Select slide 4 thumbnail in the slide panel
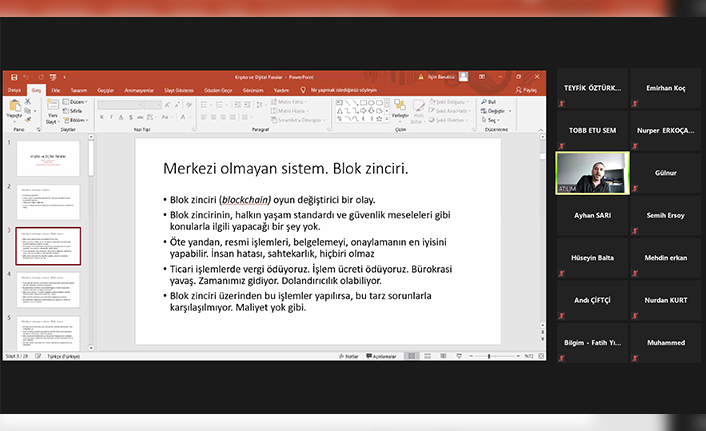This screenshot has height=431, width=706. click(x=48, y=290)
